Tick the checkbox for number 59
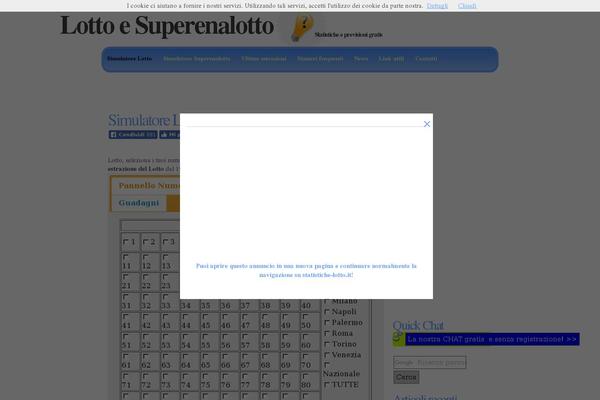 pos(285,336)
